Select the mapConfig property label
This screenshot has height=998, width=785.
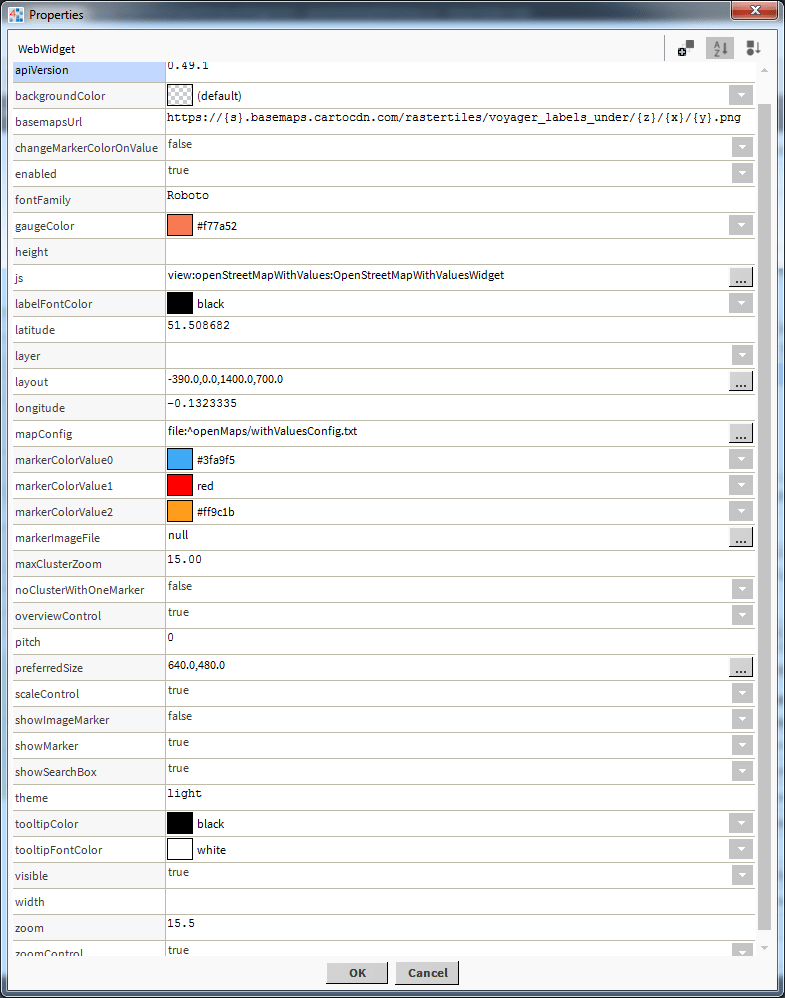43,434
